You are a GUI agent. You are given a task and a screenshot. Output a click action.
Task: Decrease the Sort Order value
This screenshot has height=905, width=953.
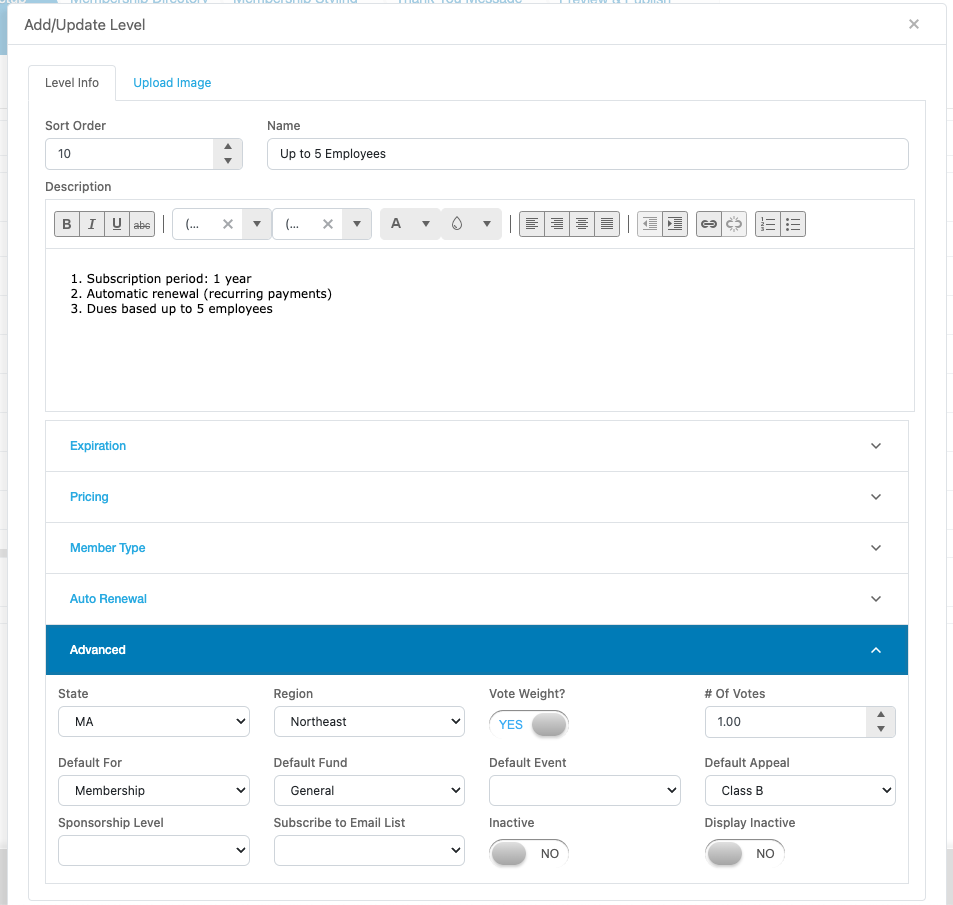coord(228,161)
